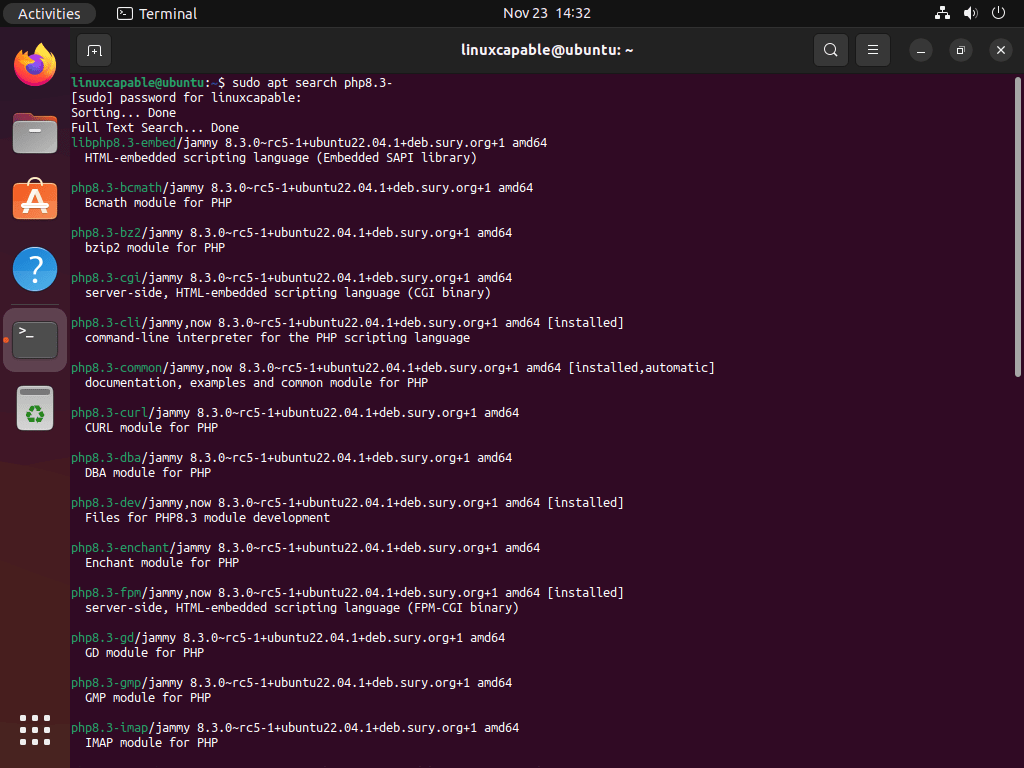Select the php8.3-cli package text in output
The width and height of the screenshot is (1024, 768).
tap(100, 322)
